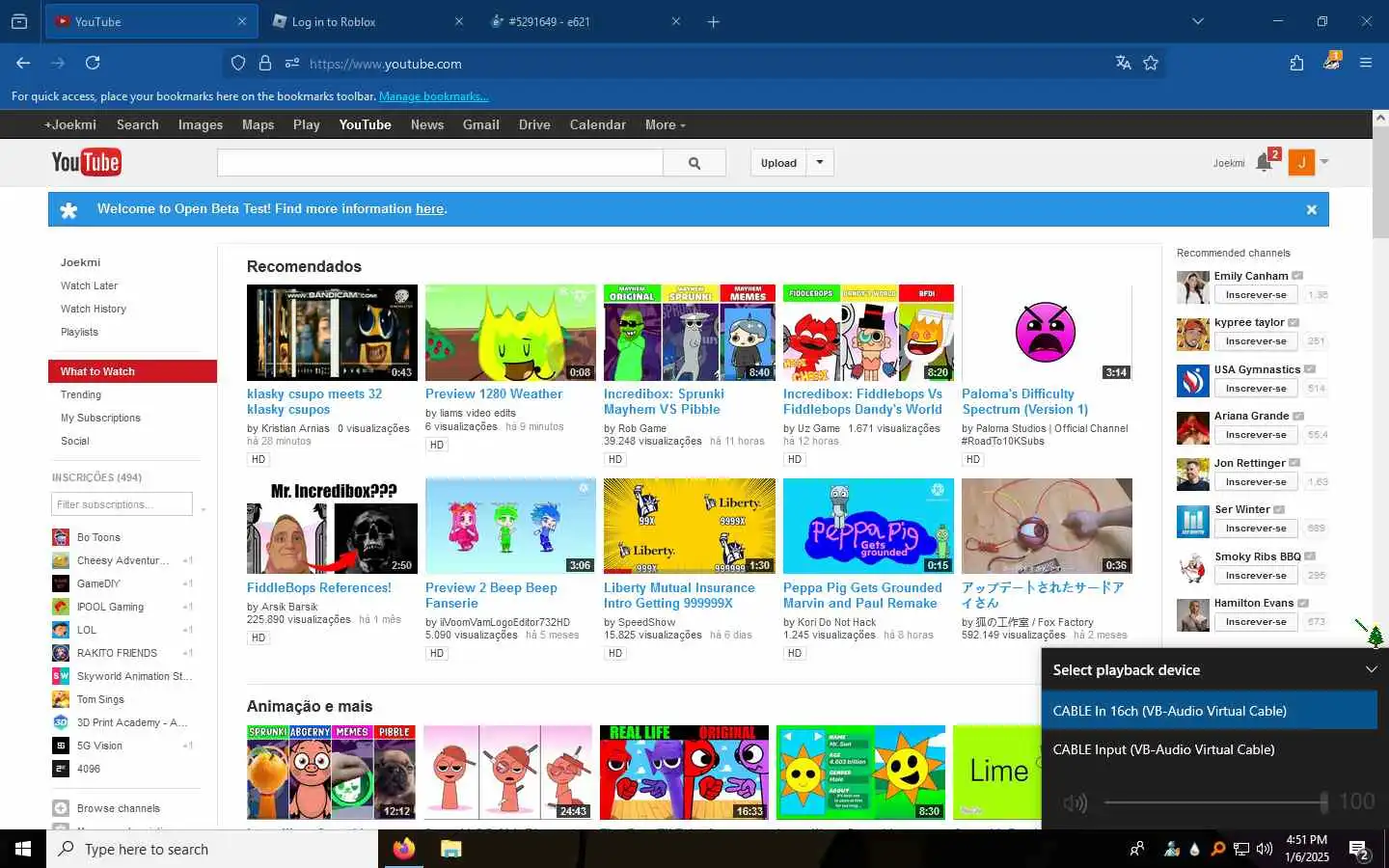Click Browse channels plus icon

coord(60,808)
